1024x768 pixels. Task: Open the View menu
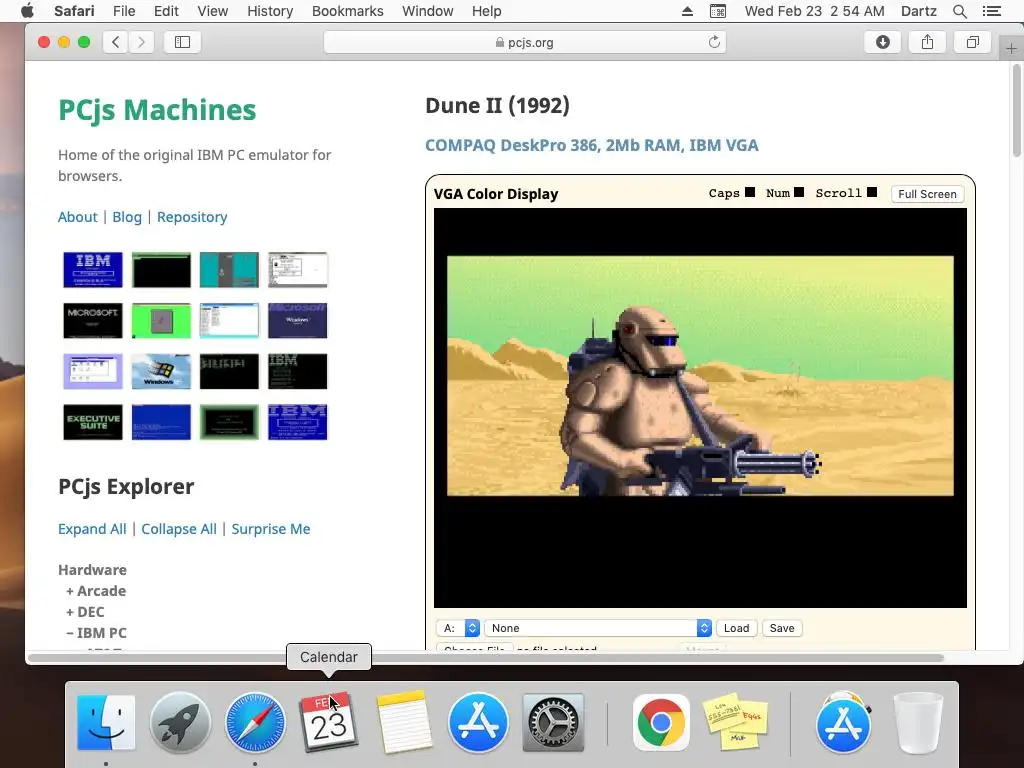pos(213,11)
